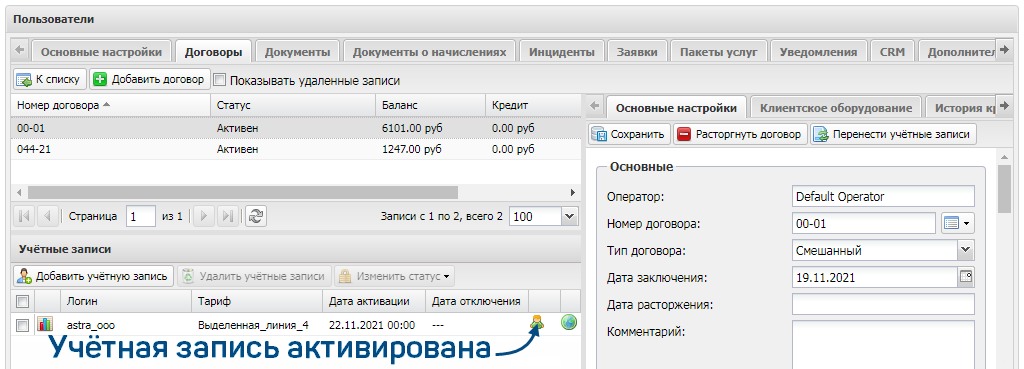Viewport: 1024px width, 369px height.
Task: Click the Дата расторжения input field
Action: (x=883, y=304)
